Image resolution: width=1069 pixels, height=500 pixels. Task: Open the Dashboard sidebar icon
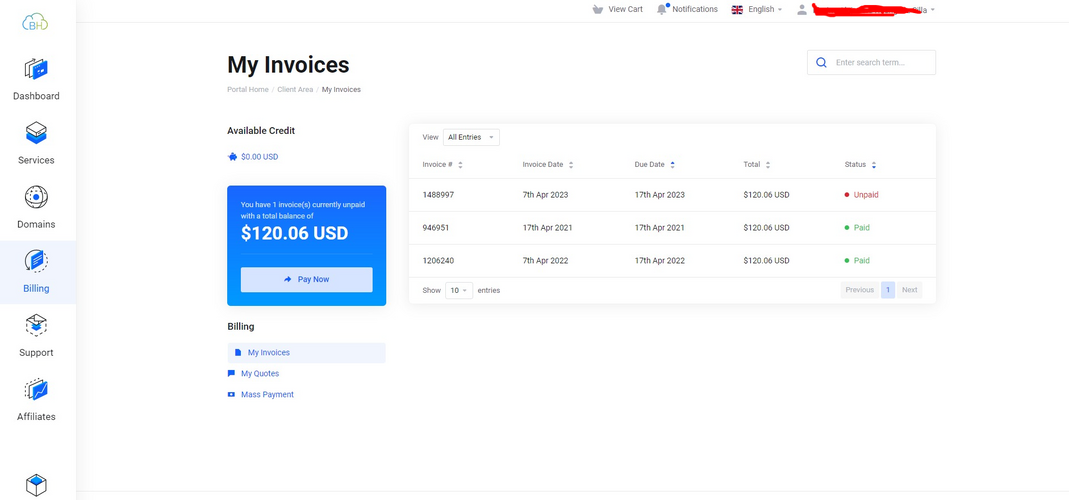(36, 69)
